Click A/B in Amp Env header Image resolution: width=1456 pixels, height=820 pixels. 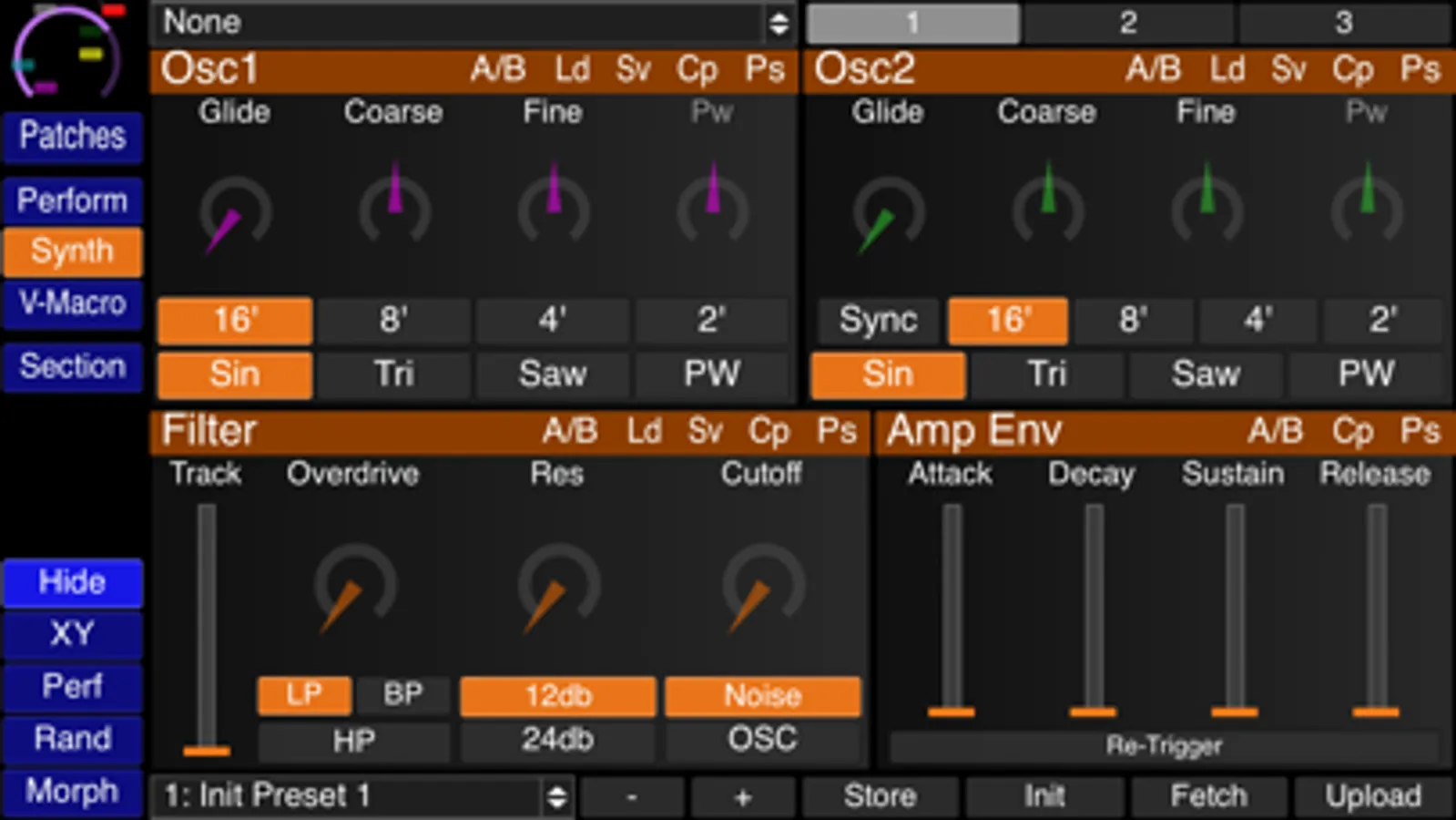click(1276, 432)
